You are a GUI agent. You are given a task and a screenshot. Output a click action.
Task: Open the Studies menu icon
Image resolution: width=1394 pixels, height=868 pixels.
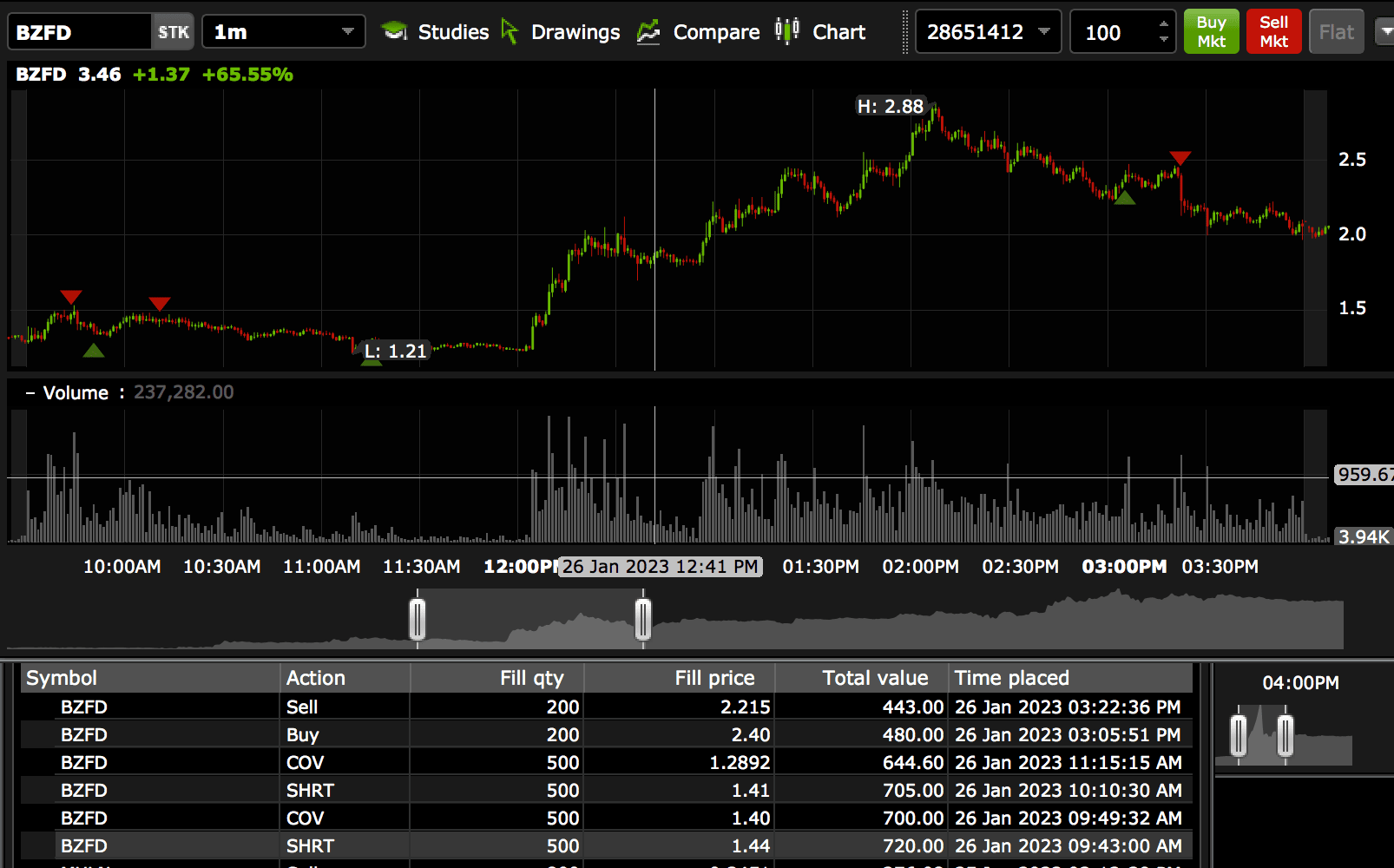395,32
